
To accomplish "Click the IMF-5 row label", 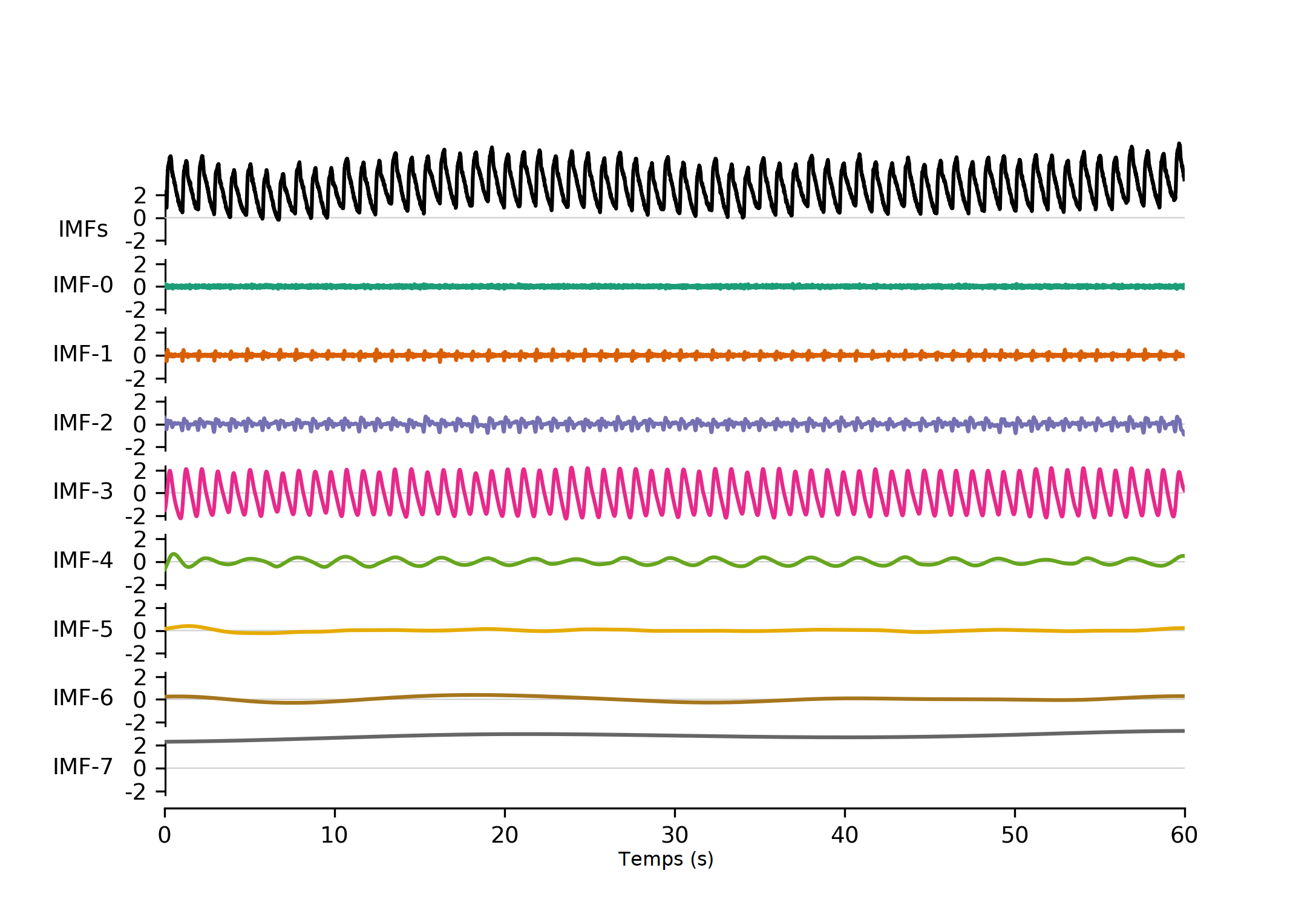I will click(83, 630).
